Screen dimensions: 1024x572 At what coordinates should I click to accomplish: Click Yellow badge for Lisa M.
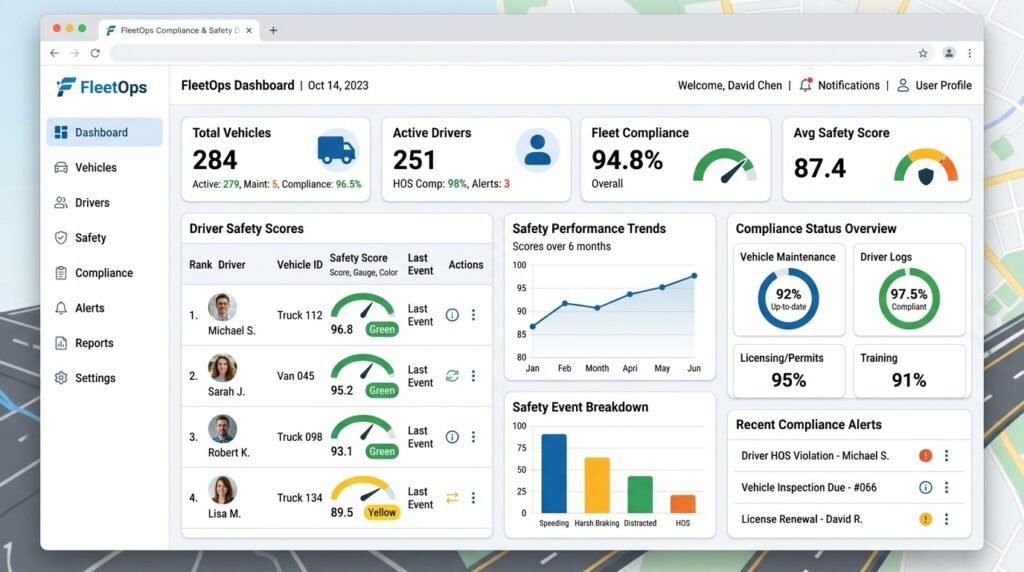click(381, 513)
